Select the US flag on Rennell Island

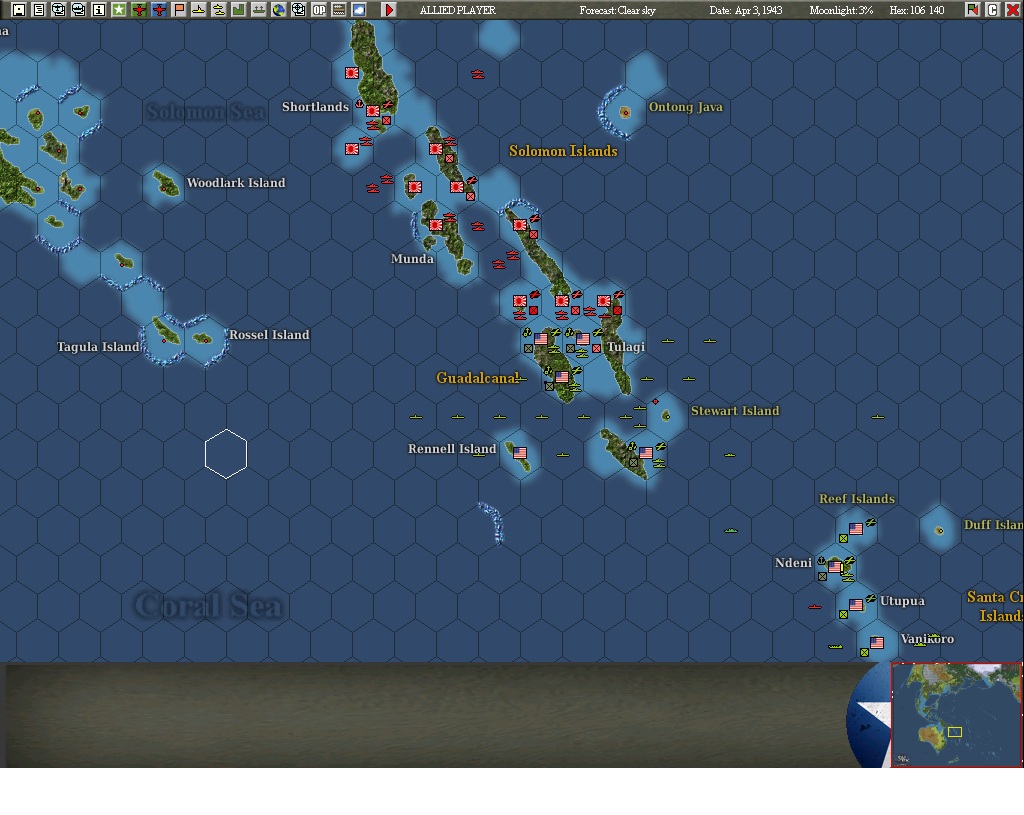520,453
